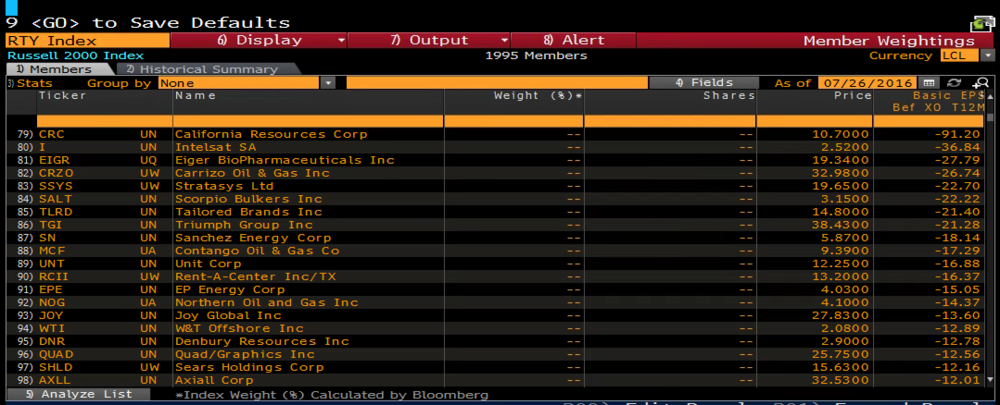The height and width of the screenshot is (405, 1000).
Task: Click the Weight filter input box
Action: 514,121
